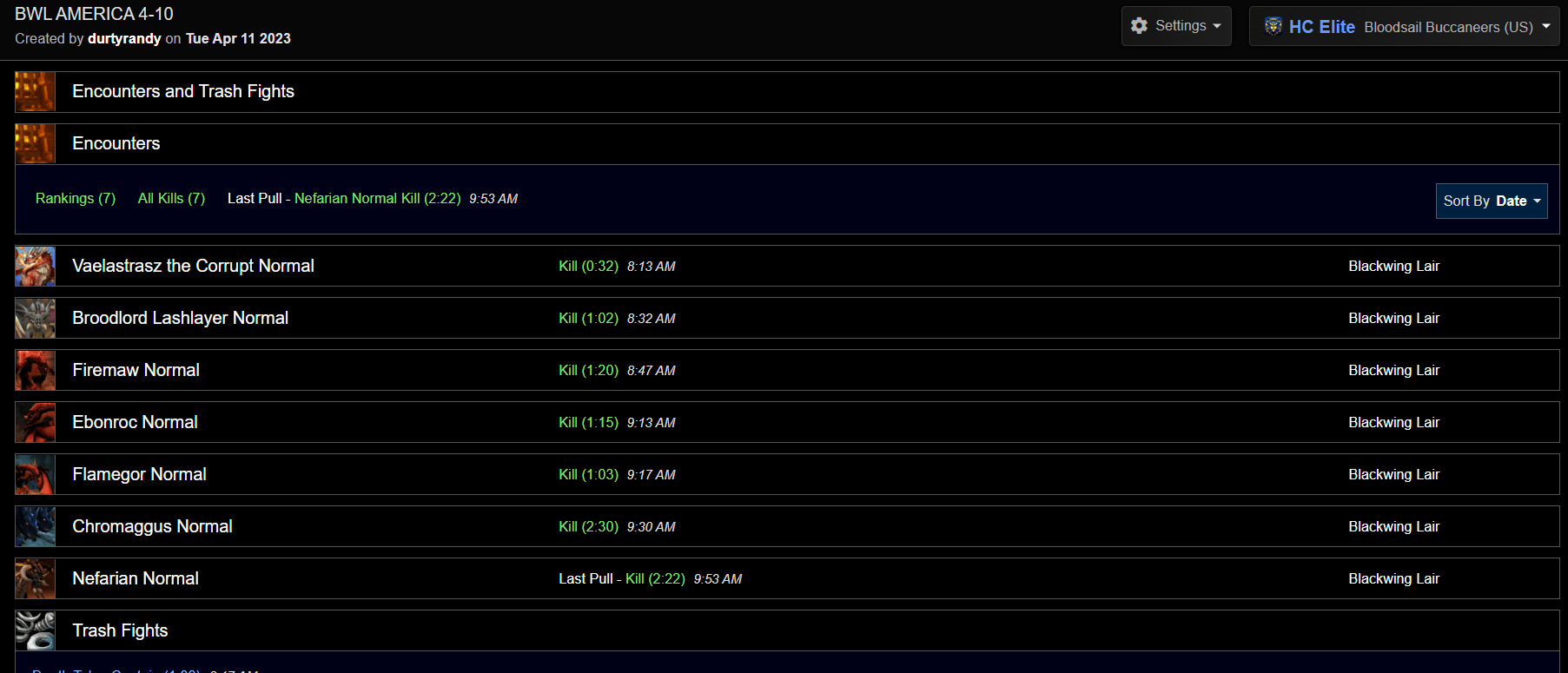The image size is (1568, 673).
Task: Click the Ebonroc boss icon
Action: click(x=35, y=422)
